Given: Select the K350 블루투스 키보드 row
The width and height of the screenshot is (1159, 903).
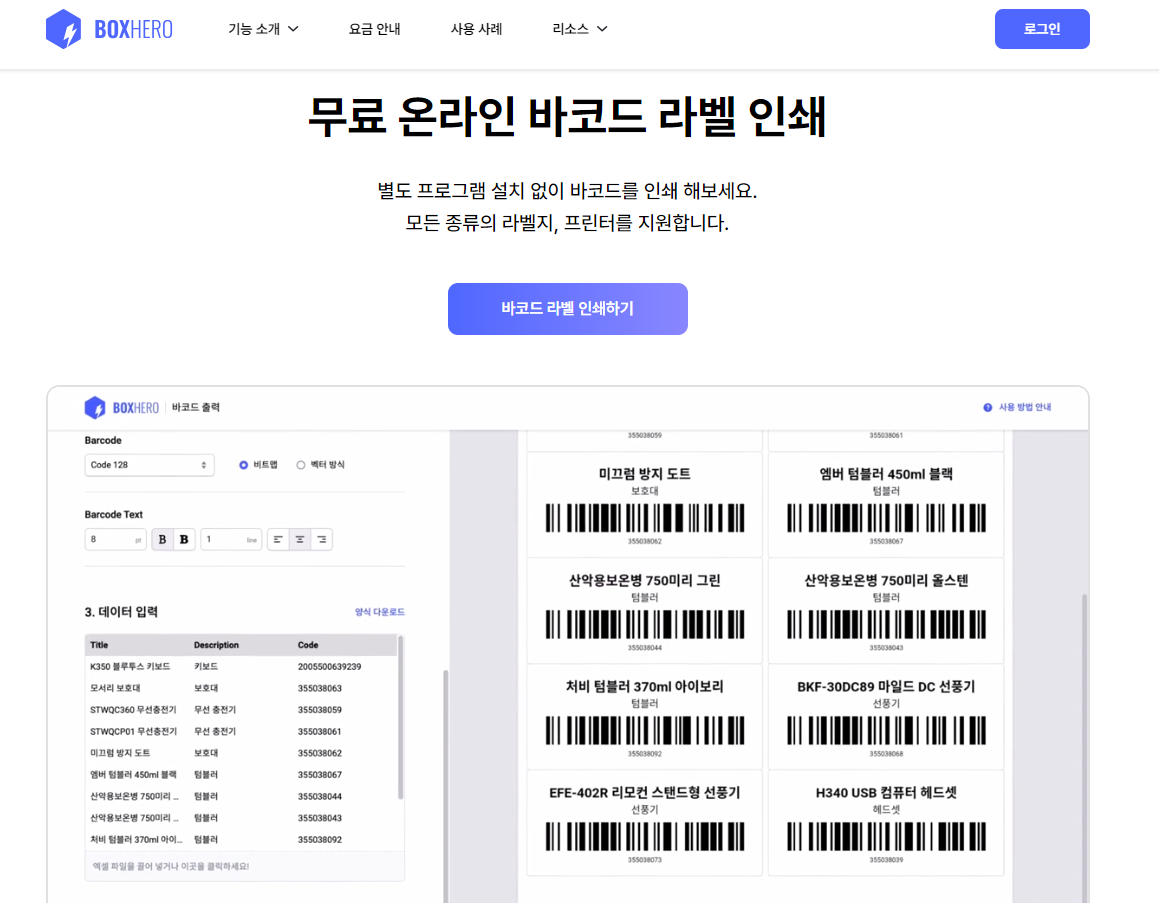Looking at the screenshot, I should click(241, 667).
